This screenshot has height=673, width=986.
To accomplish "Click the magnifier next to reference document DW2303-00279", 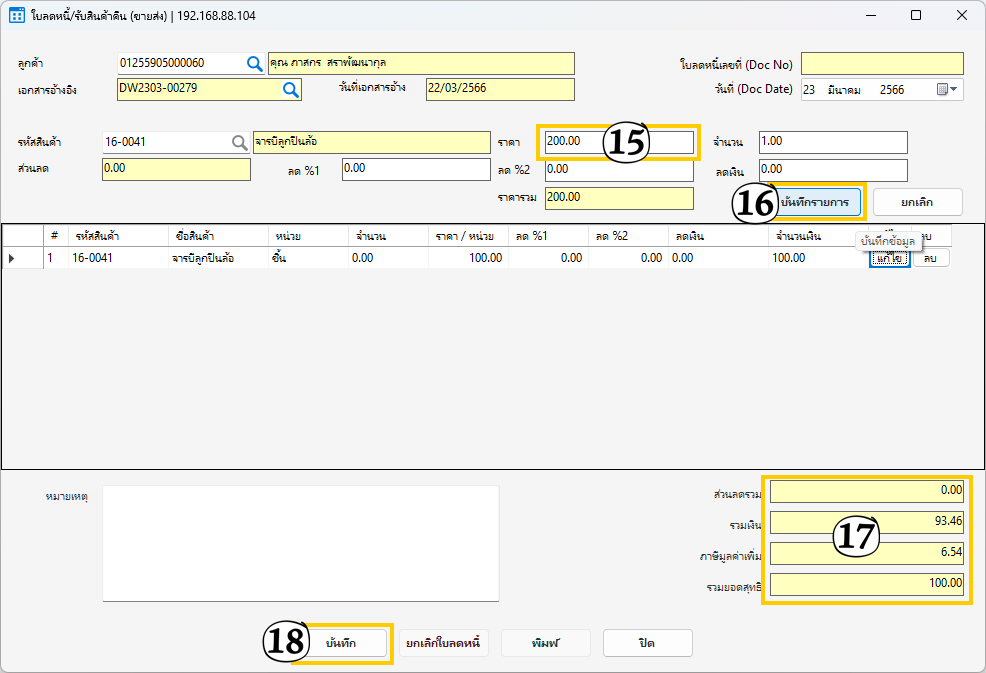I will pyautogui.click(x=290, y=90).
